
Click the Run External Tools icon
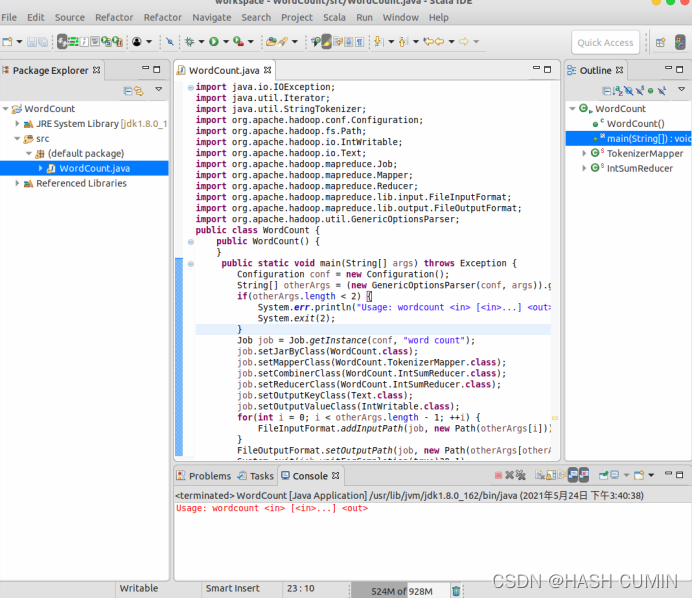pos(238,42)
